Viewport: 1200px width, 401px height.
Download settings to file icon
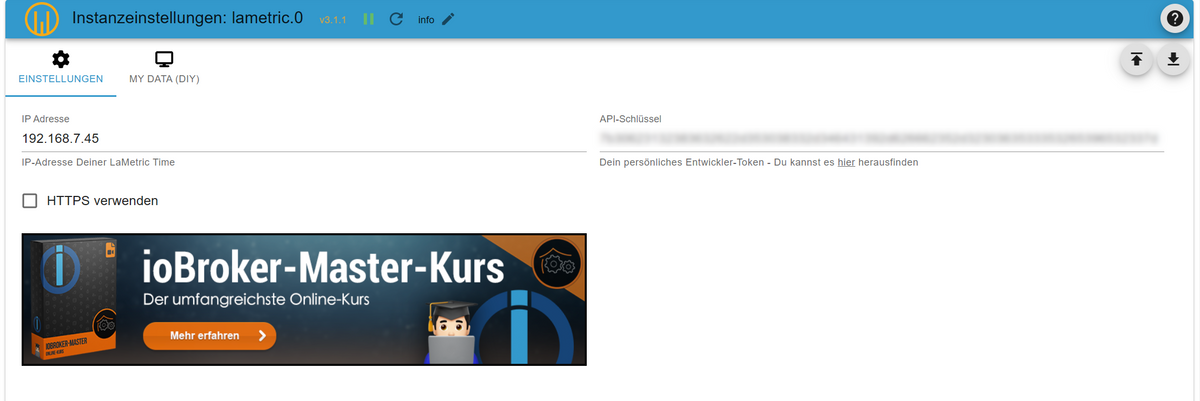coord(1172,60)
